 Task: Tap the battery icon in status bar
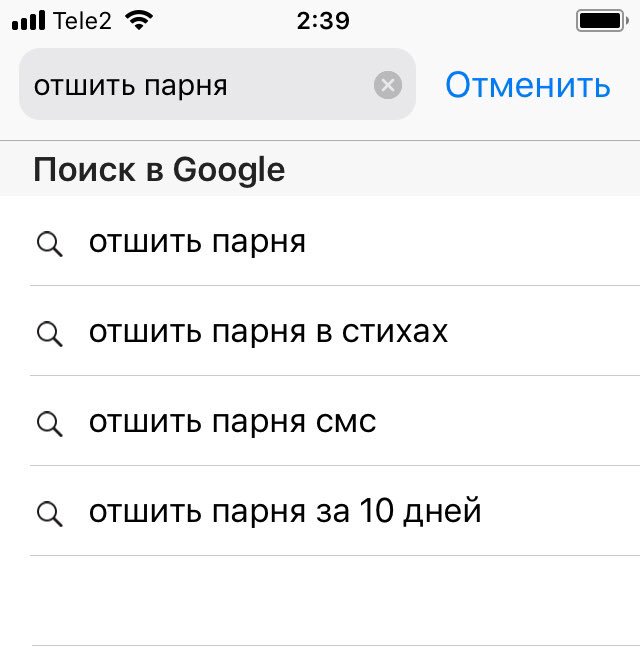[x=602, y=20]
